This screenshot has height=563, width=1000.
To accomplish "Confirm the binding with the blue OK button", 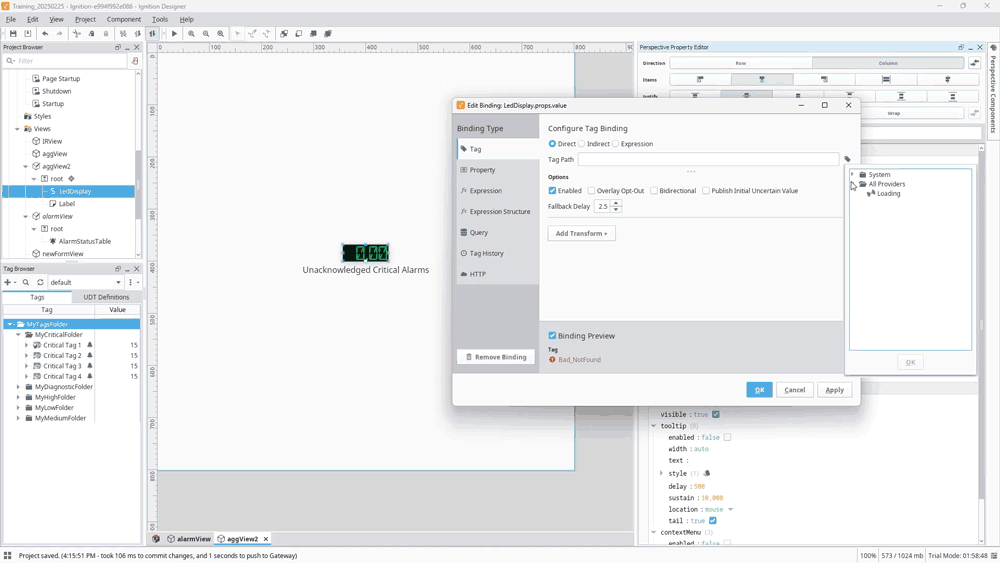I will [x=759, y=390].
